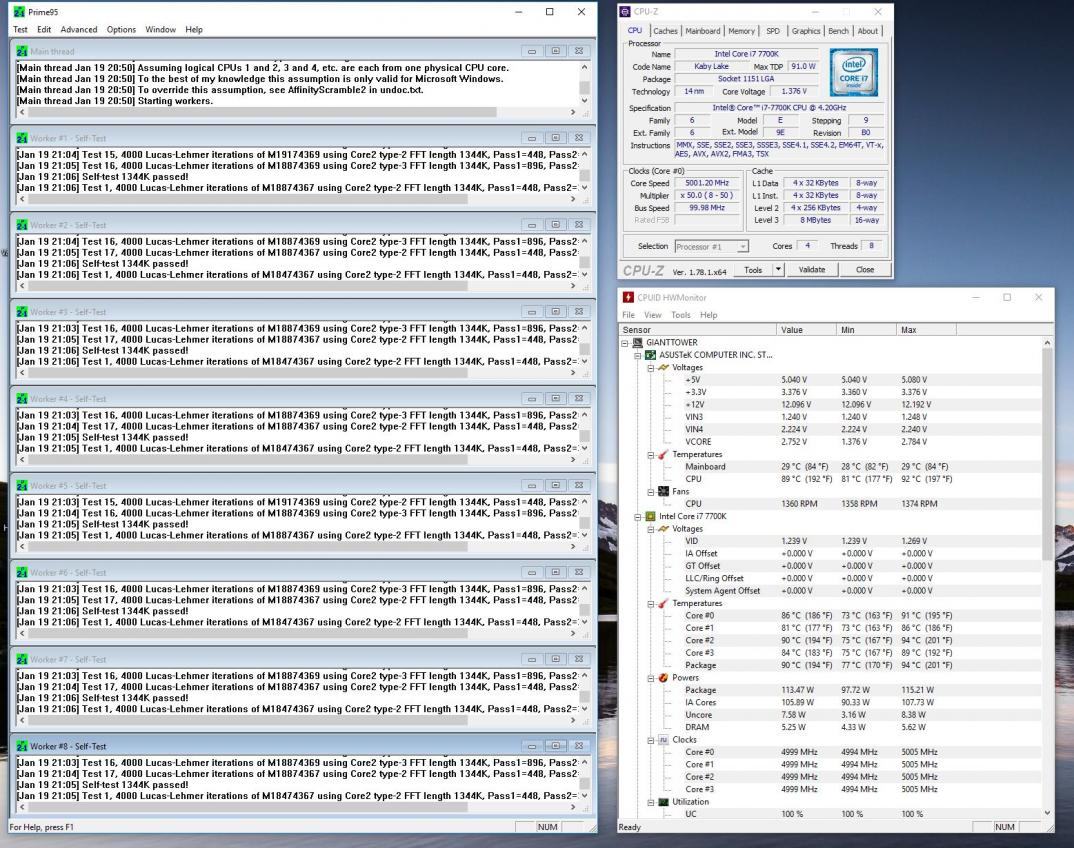Click the Validate button in CPU-Z
This screenshot has height=848, width=1074.
tap(812, 270)
